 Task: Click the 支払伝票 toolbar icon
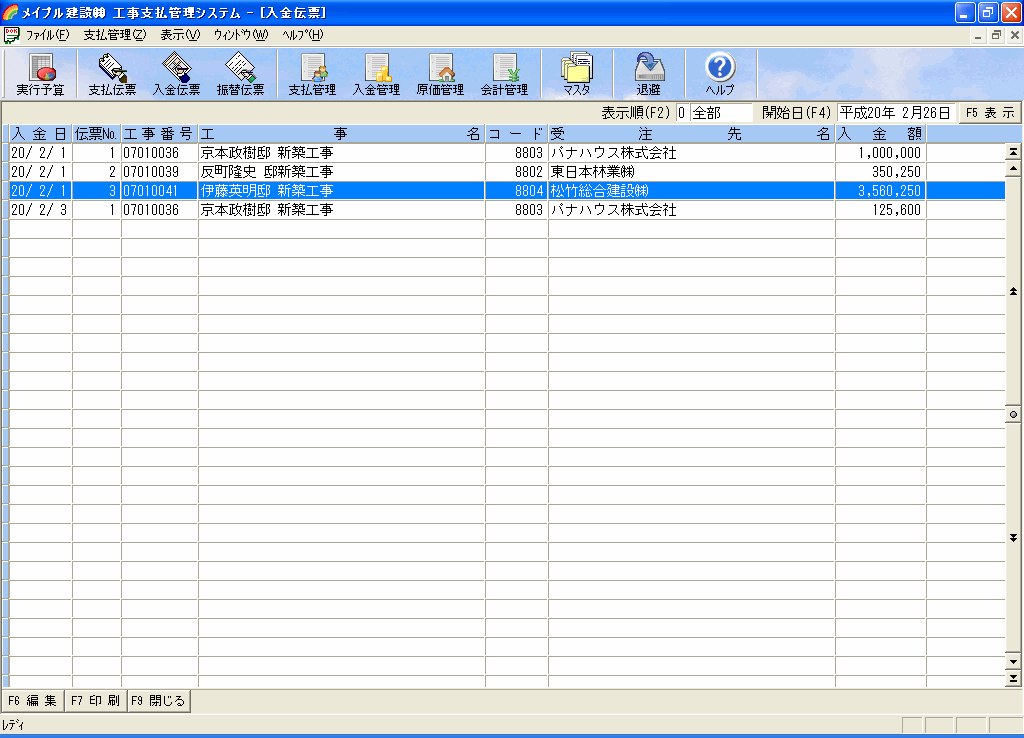click(x=112, y=74)
